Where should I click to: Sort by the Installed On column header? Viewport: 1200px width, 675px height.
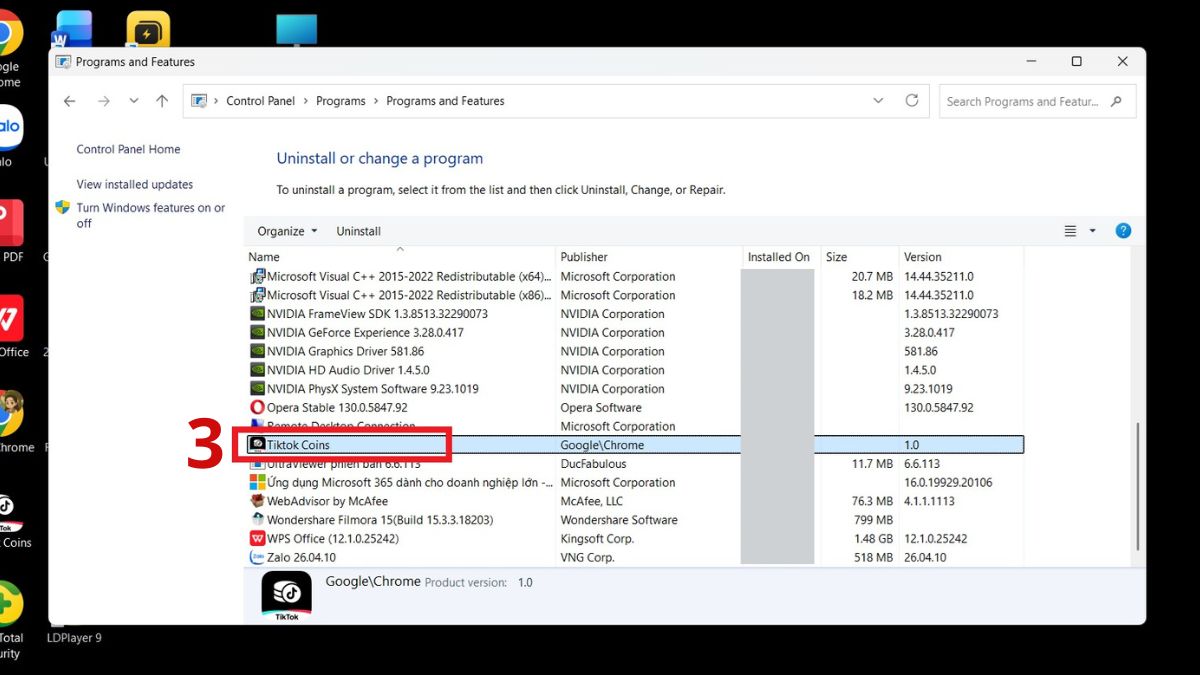click(781, 257)
